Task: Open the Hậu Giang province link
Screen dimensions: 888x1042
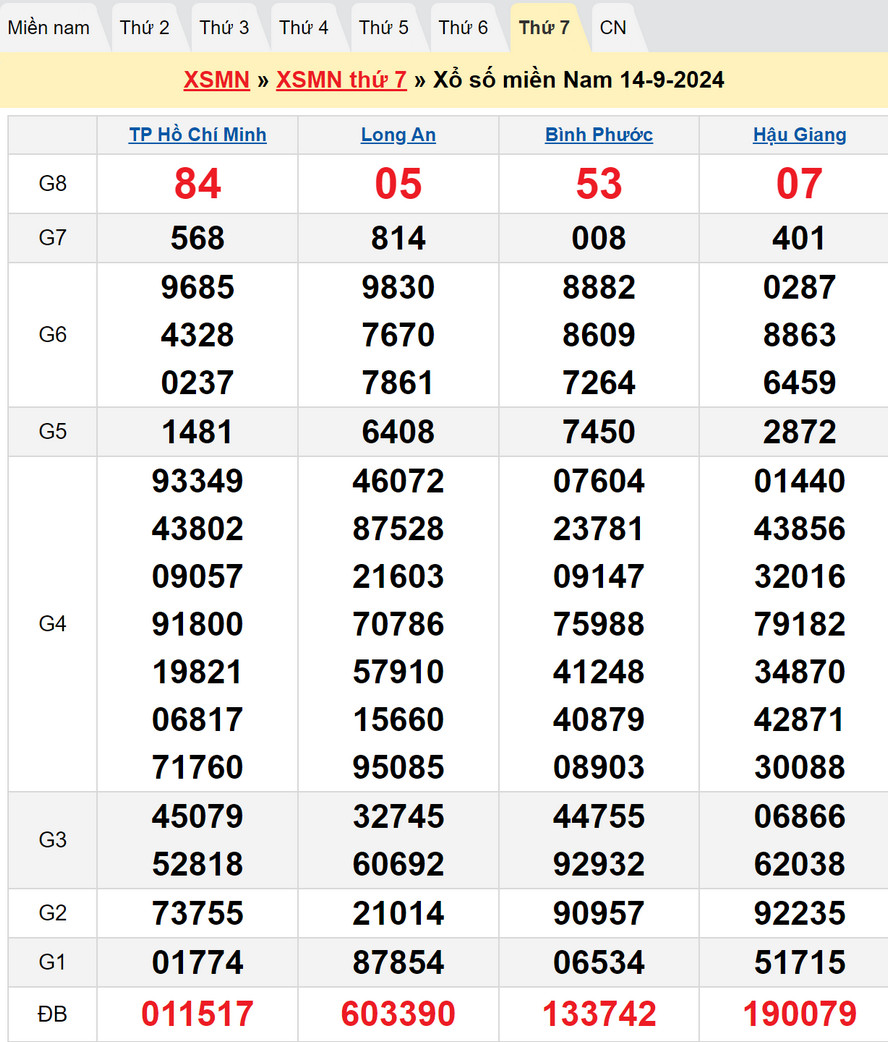Action: pyautogui.click(x=799, y=135)
